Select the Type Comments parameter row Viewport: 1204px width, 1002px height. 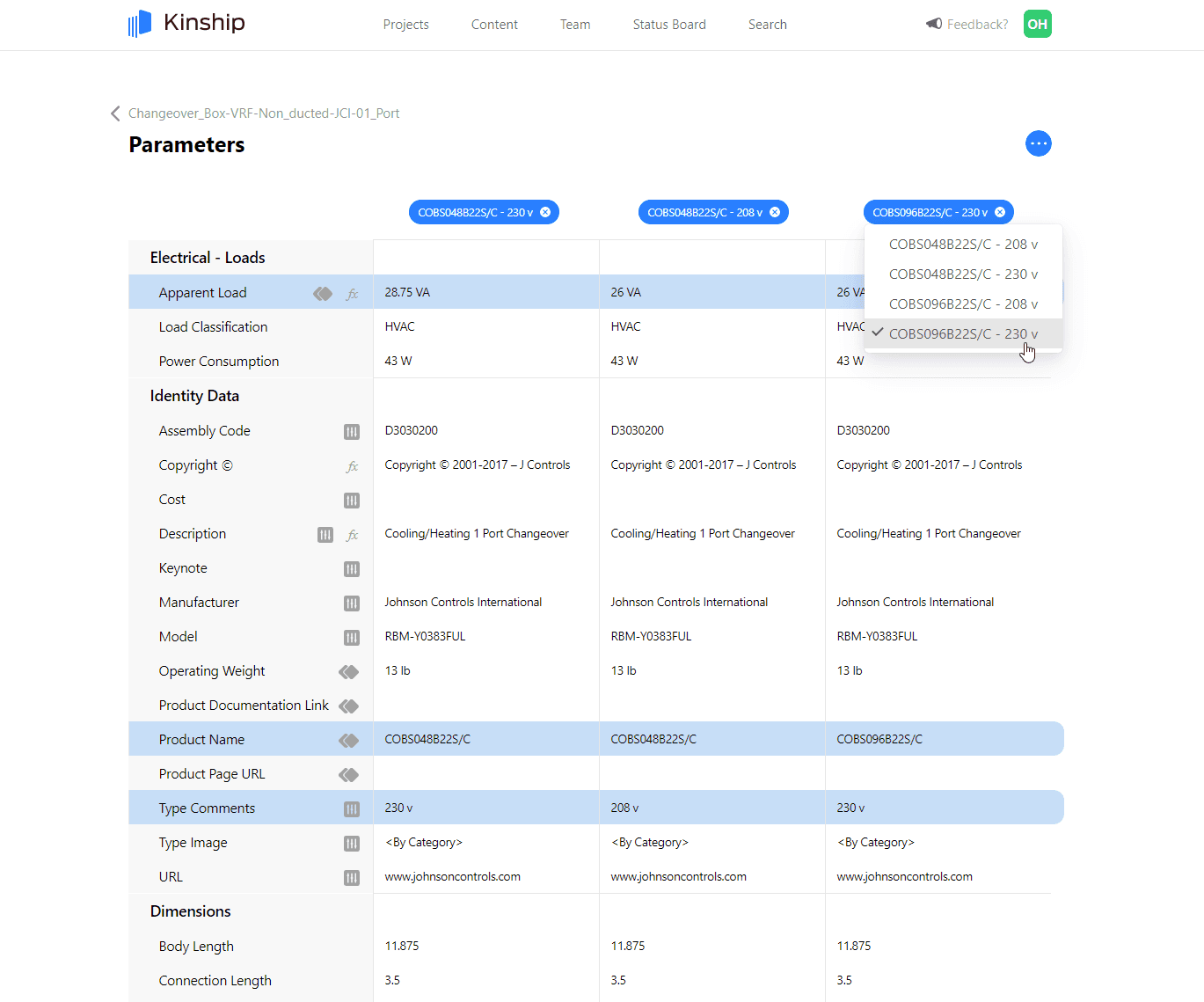click(x=596, y=808)
